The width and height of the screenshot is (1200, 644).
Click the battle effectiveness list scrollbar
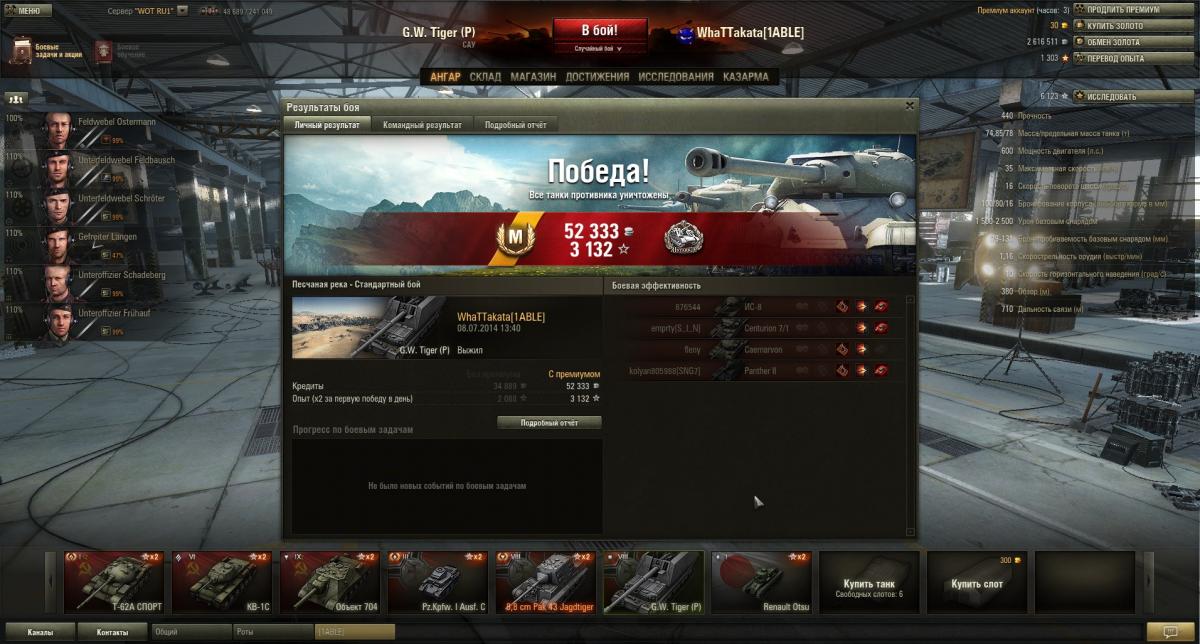pyautogui.click(x=910, y=415)
